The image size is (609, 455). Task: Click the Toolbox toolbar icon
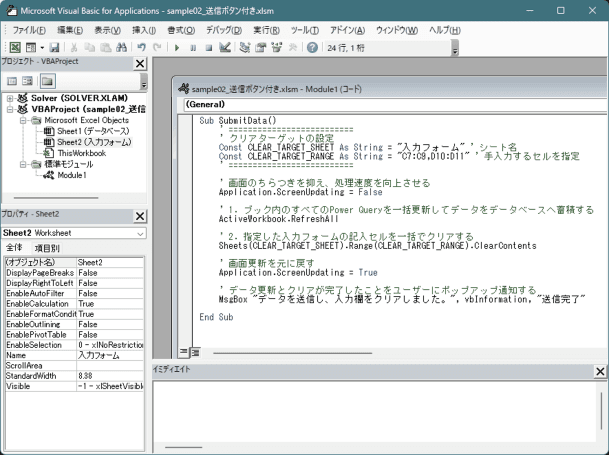coord(292,47)
